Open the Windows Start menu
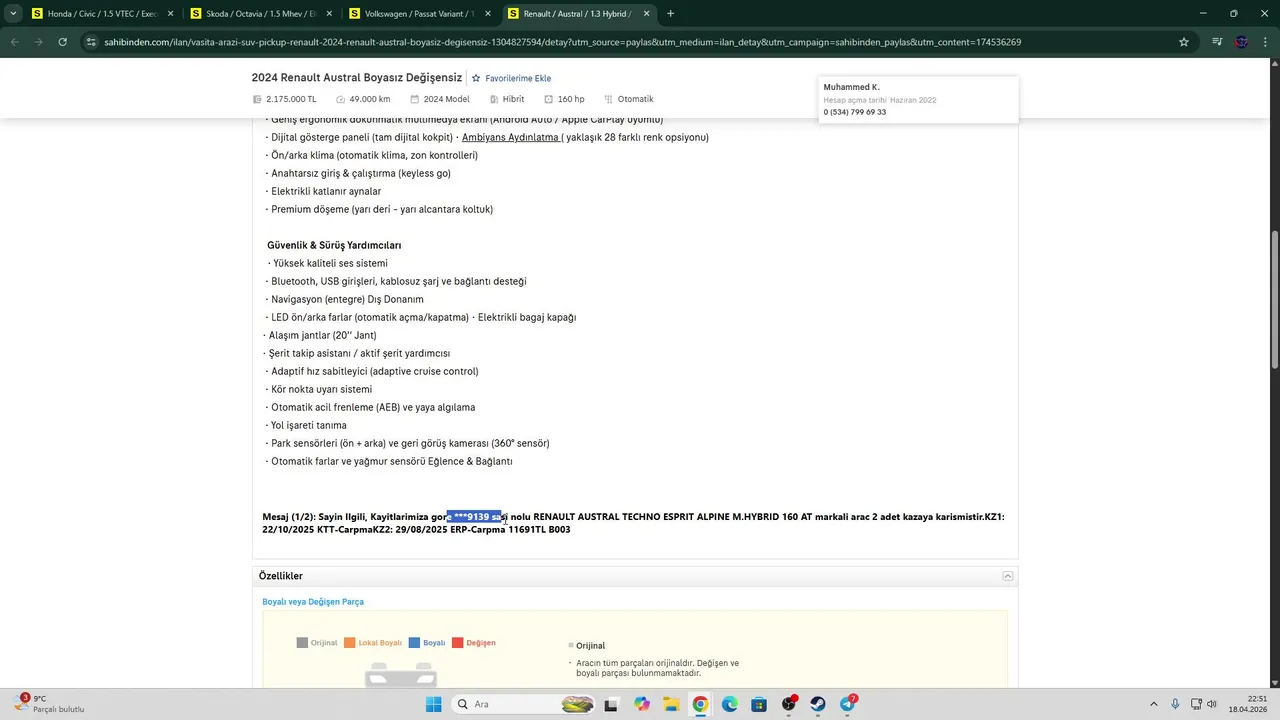This screenshot has height=720, width=1280. 433,704
